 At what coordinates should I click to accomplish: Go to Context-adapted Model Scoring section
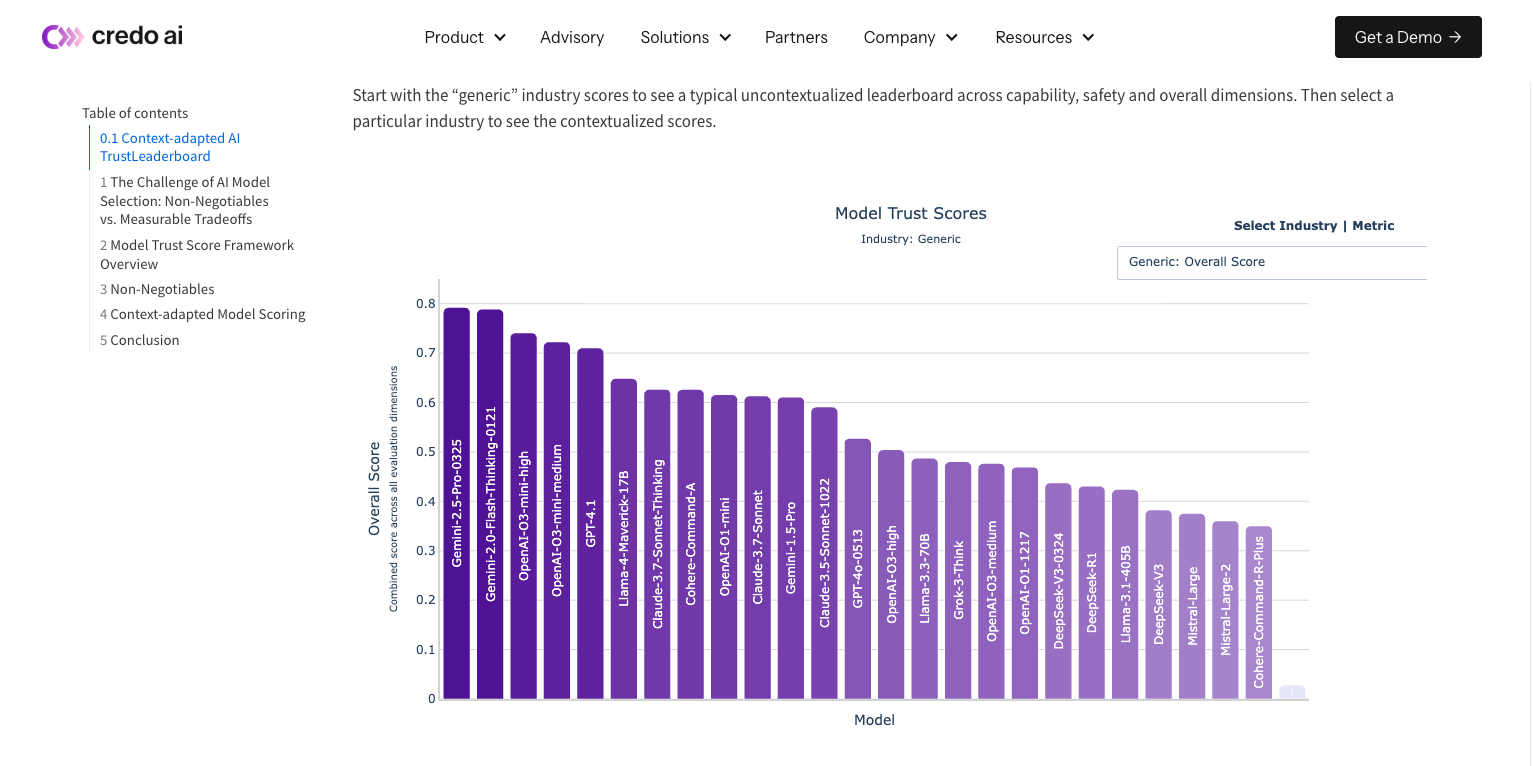(x=203, y=314)
